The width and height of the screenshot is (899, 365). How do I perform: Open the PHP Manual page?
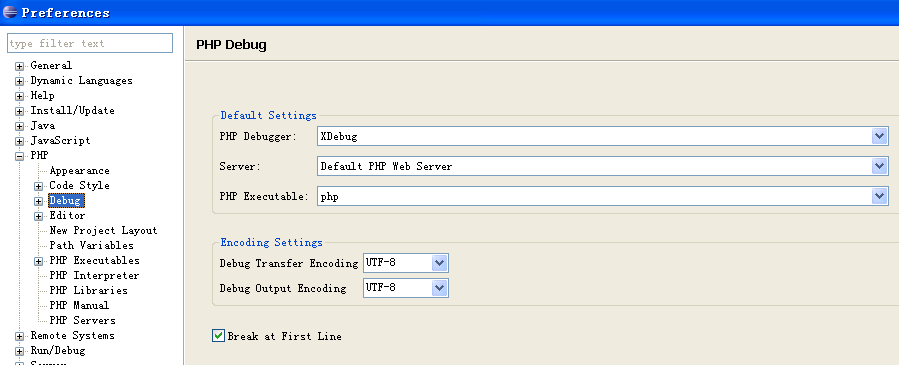click(79, 305)
